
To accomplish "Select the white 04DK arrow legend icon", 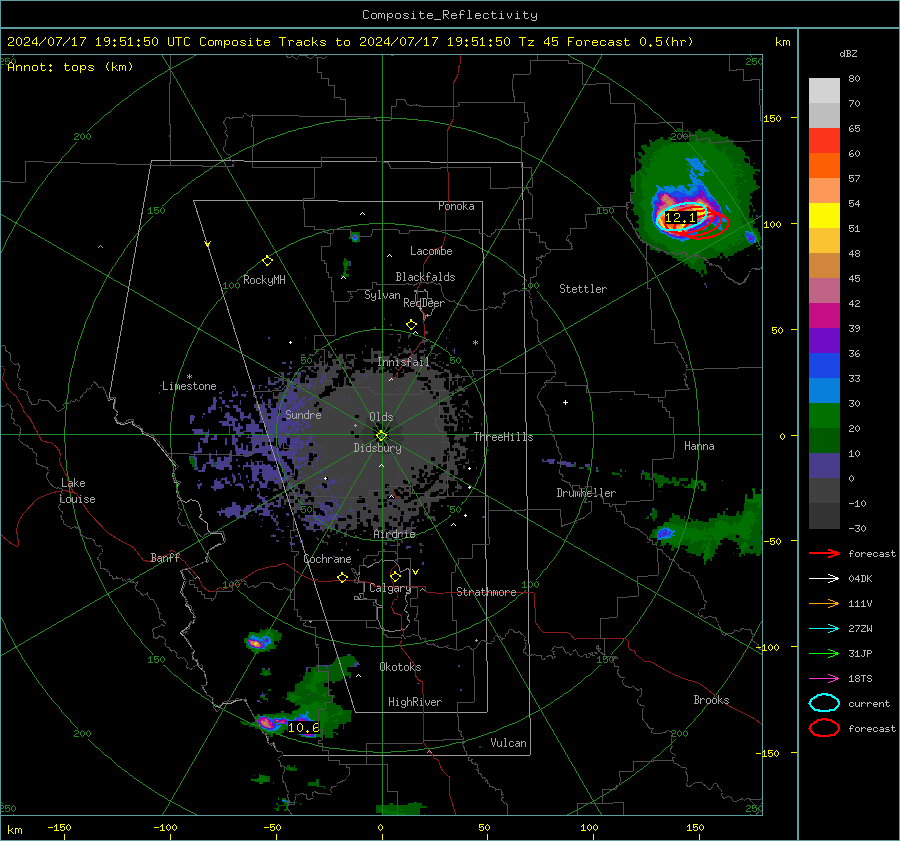I will tap(824, 578).
